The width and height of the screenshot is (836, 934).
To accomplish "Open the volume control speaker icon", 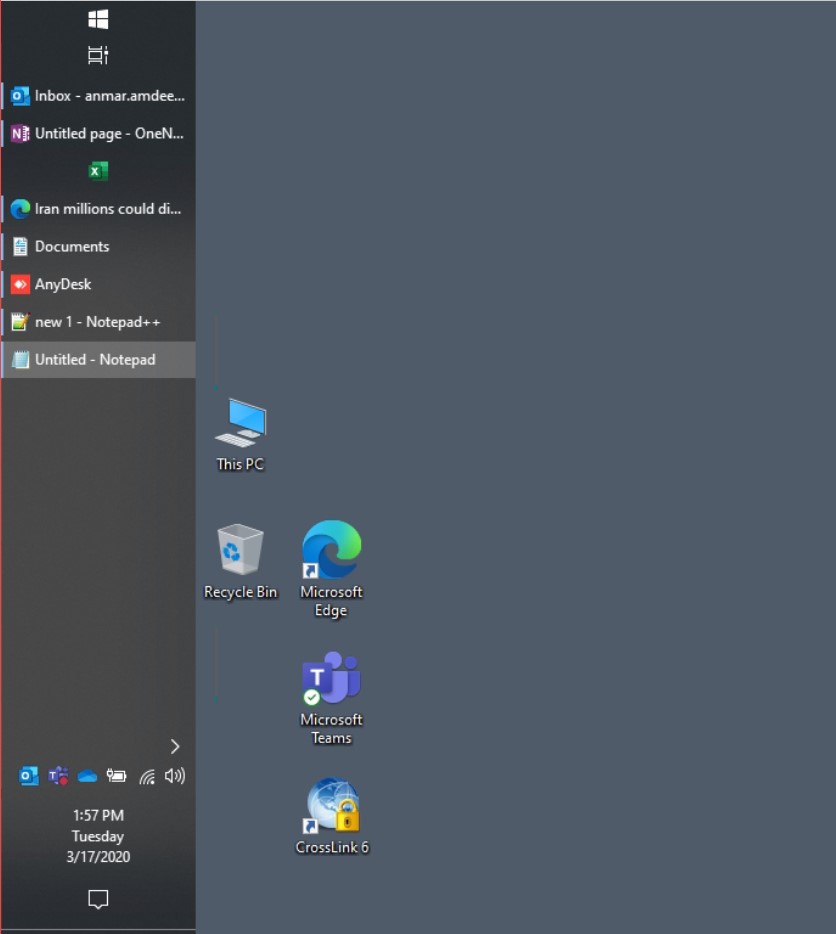I will pos(175,776).
